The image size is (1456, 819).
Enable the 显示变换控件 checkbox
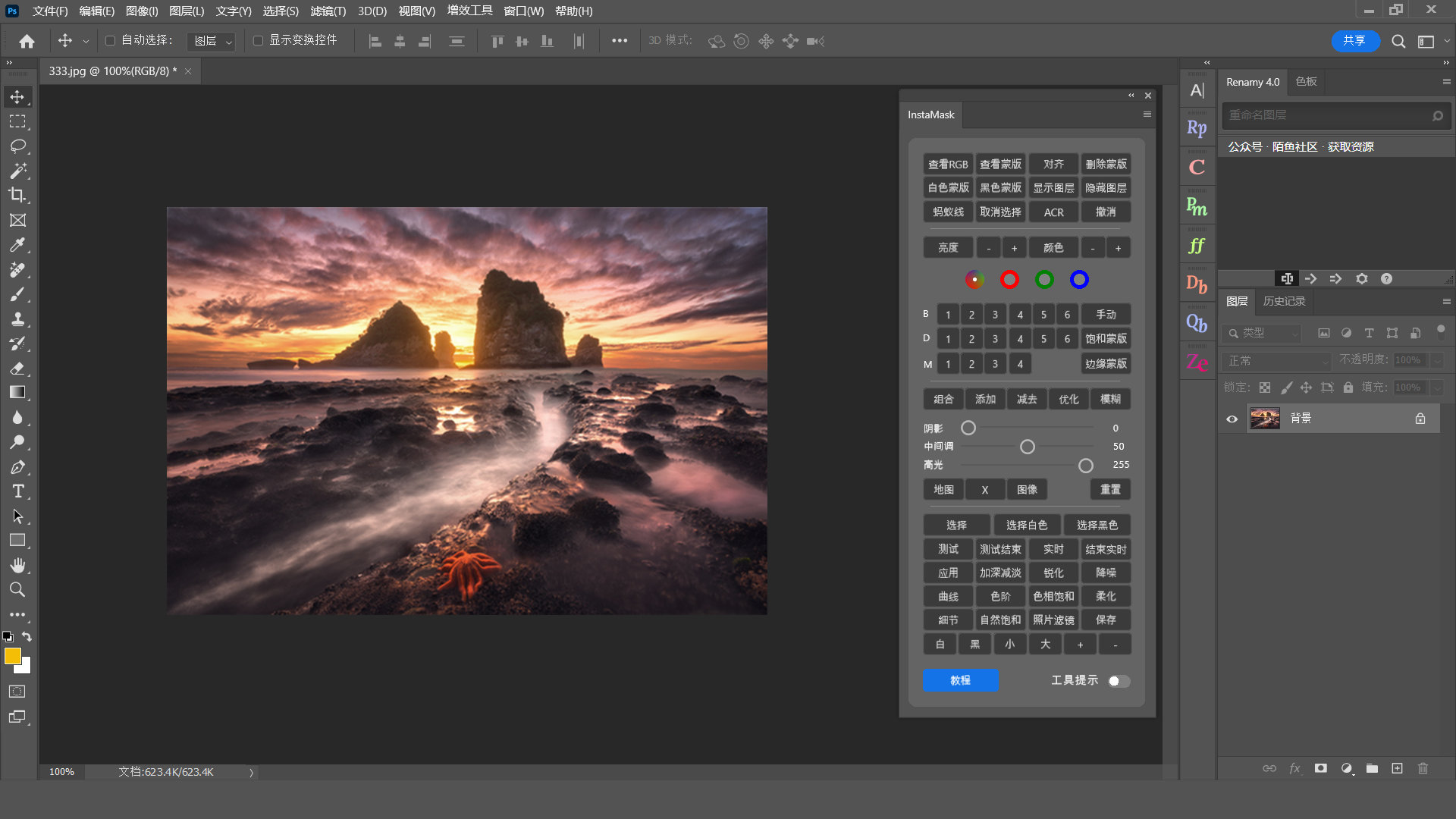[258, 40]
